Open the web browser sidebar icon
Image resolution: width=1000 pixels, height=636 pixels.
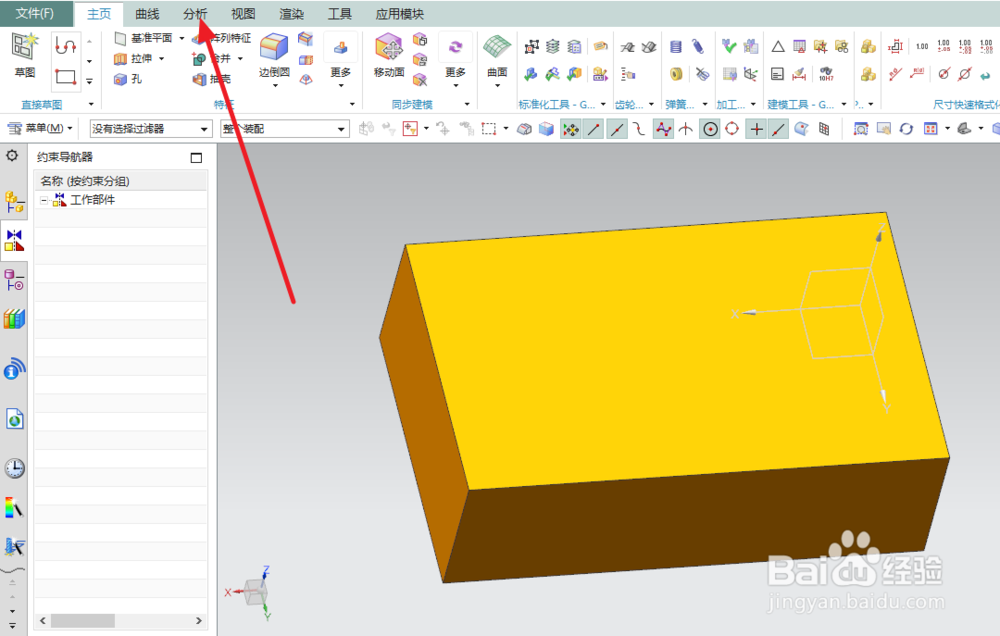(14, 419)
